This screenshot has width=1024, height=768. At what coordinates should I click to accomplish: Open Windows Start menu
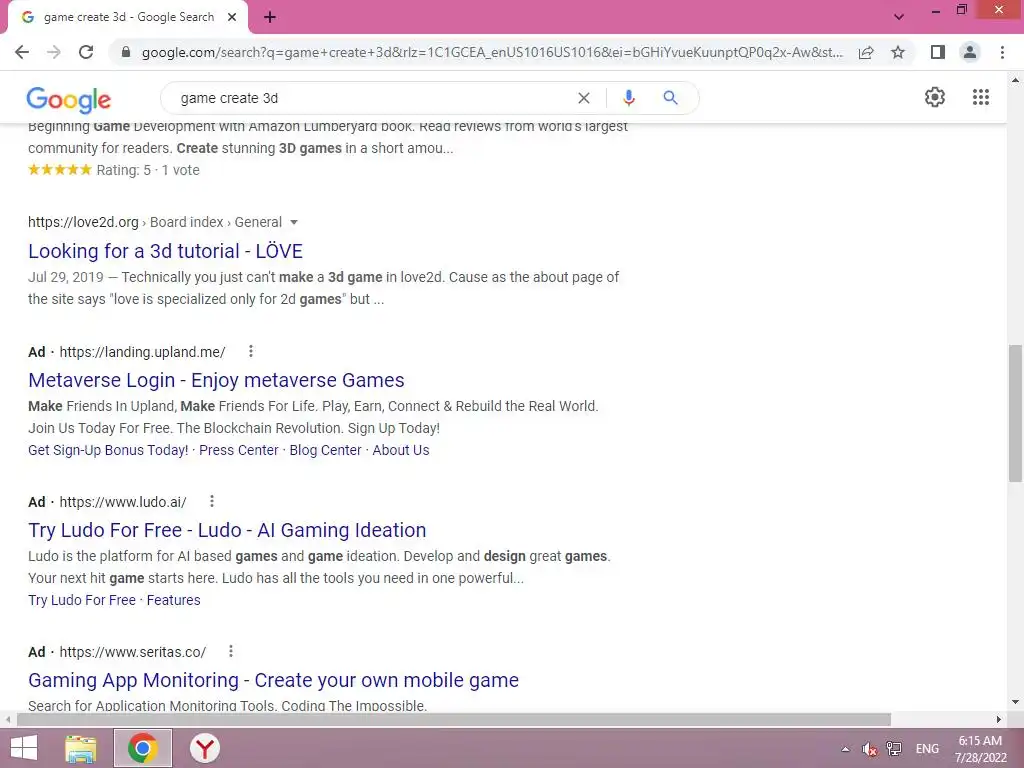pos(24,748)
